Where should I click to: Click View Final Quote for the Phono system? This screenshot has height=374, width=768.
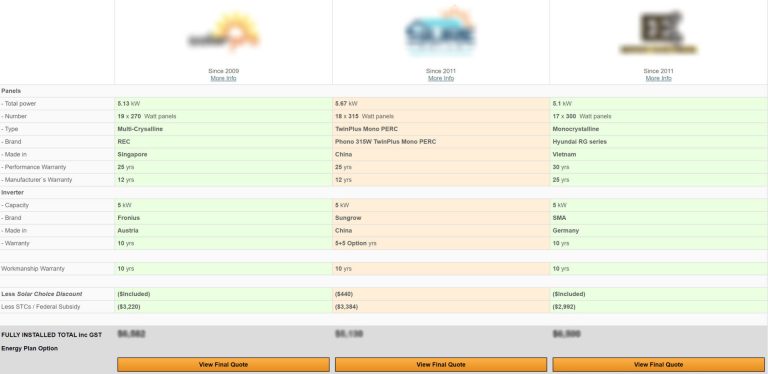coord(441,364)
